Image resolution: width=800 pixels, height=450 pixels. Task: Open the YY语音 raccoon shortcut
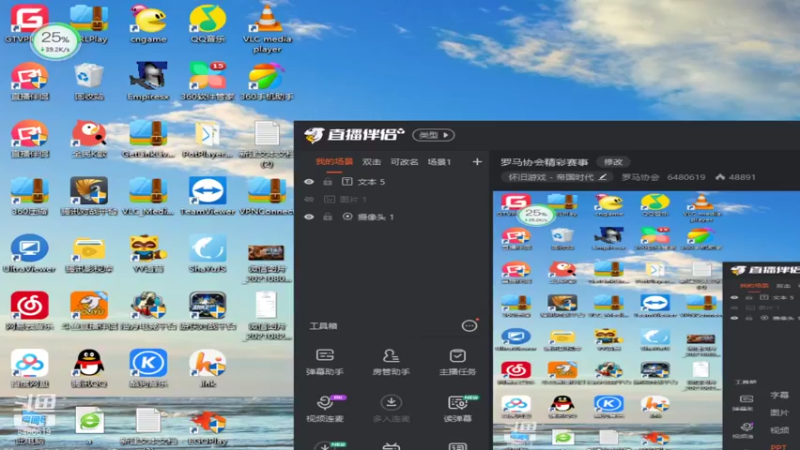click(x=148, y=254)
